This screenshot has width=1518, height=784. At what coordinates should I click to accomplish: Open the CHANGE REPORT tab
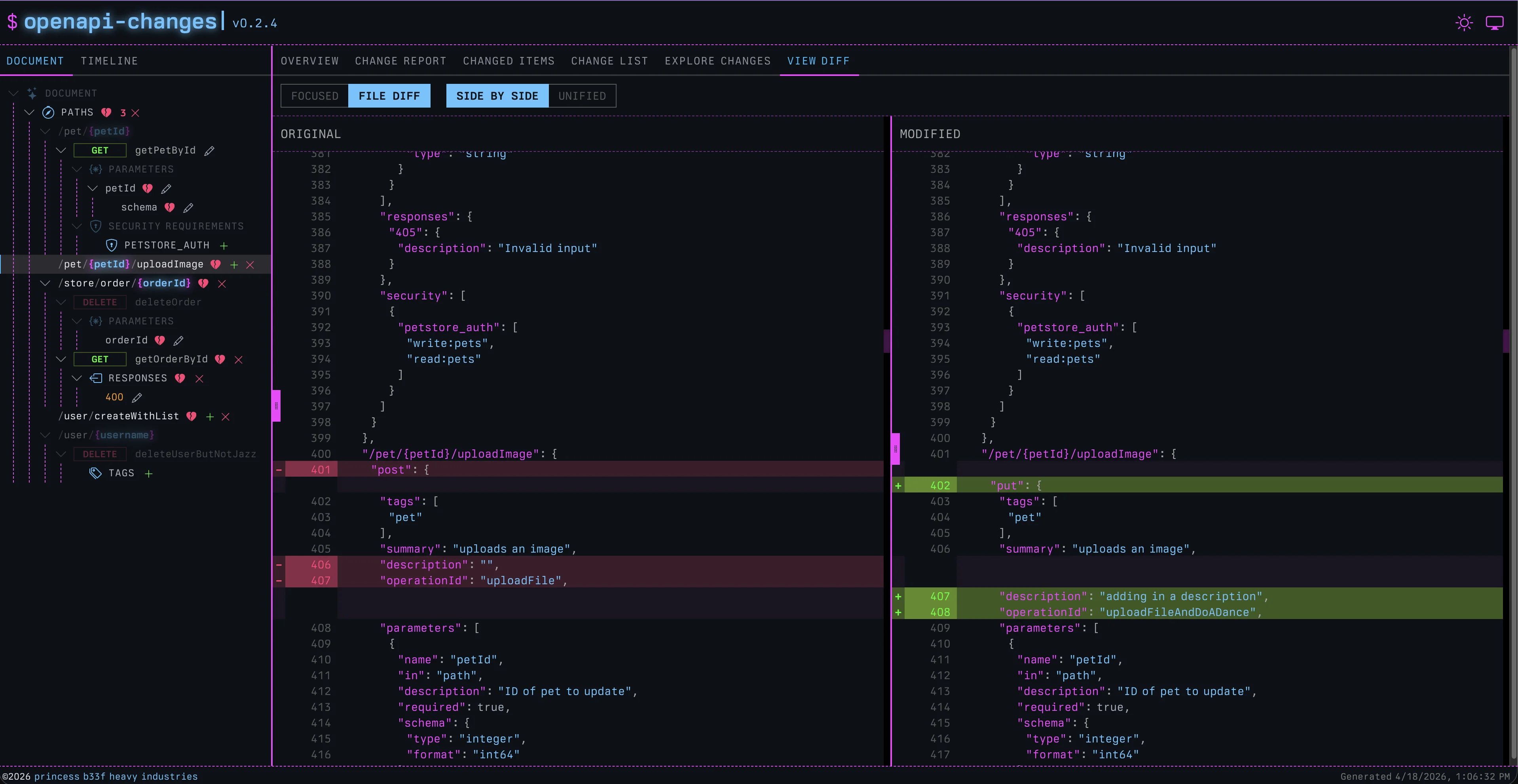tap(400, 61)
